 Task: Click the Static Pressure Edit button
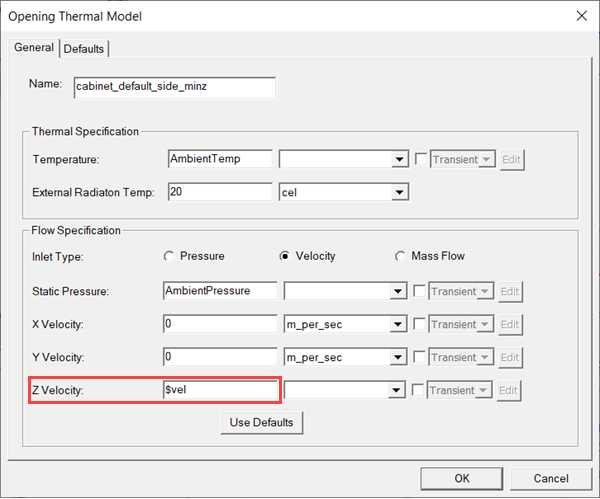tap(510, 292)
